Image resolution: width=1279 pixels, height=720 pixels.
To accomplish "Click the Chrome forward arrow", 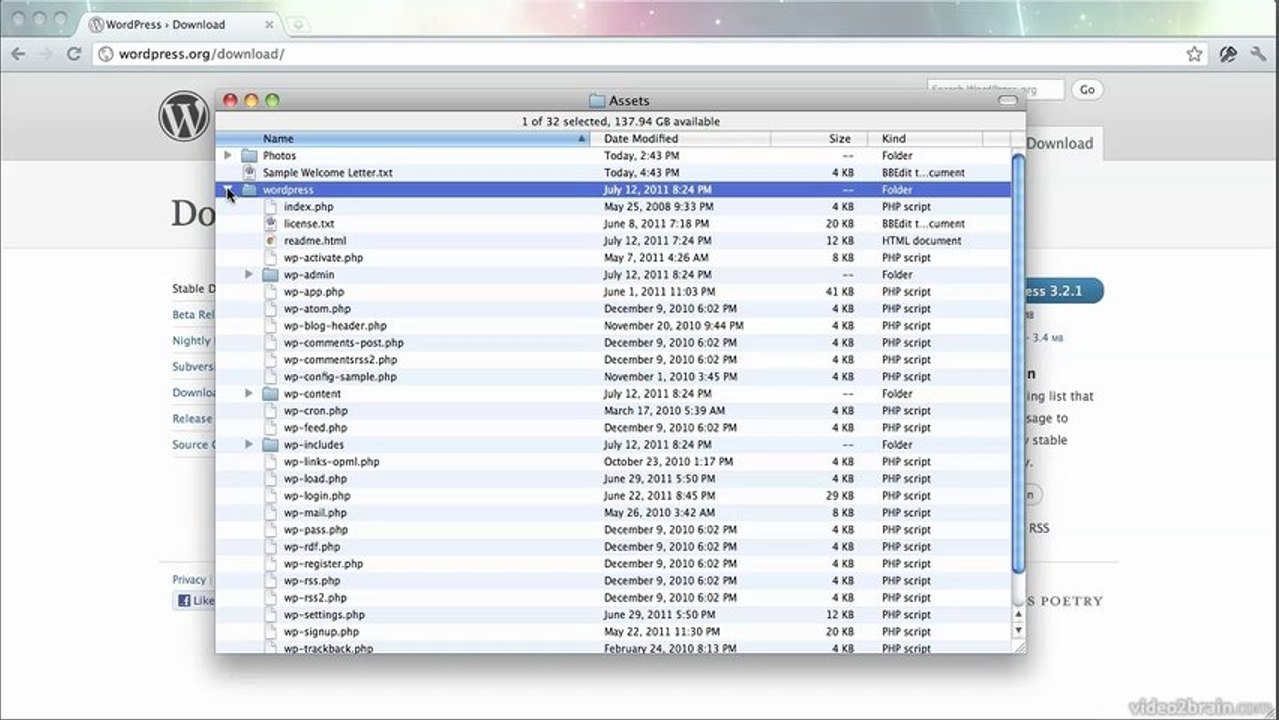I will pos(46,54).
